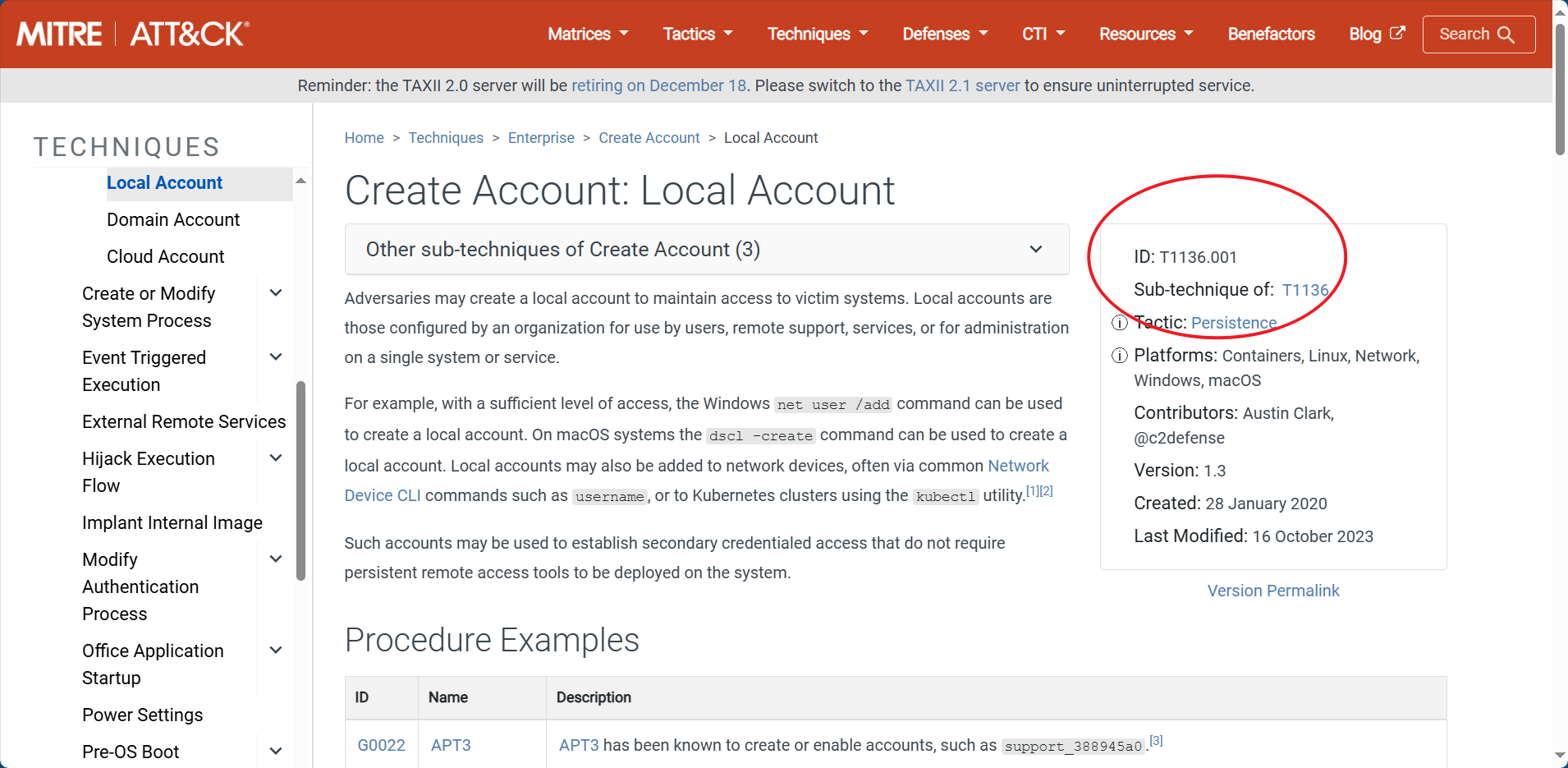Click the Techniques breadcrumb link
The image size is (1568, 768).
(x=446, y=138)
